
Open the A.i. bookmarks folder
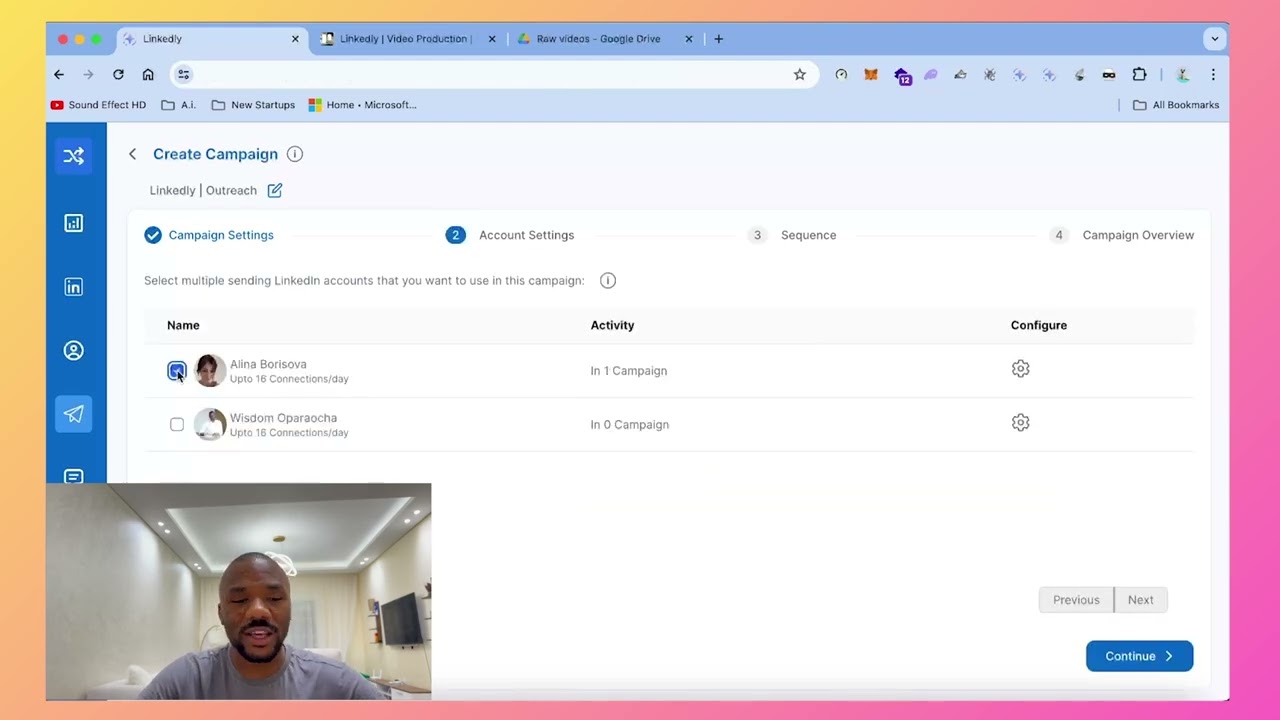coord(179,105)
